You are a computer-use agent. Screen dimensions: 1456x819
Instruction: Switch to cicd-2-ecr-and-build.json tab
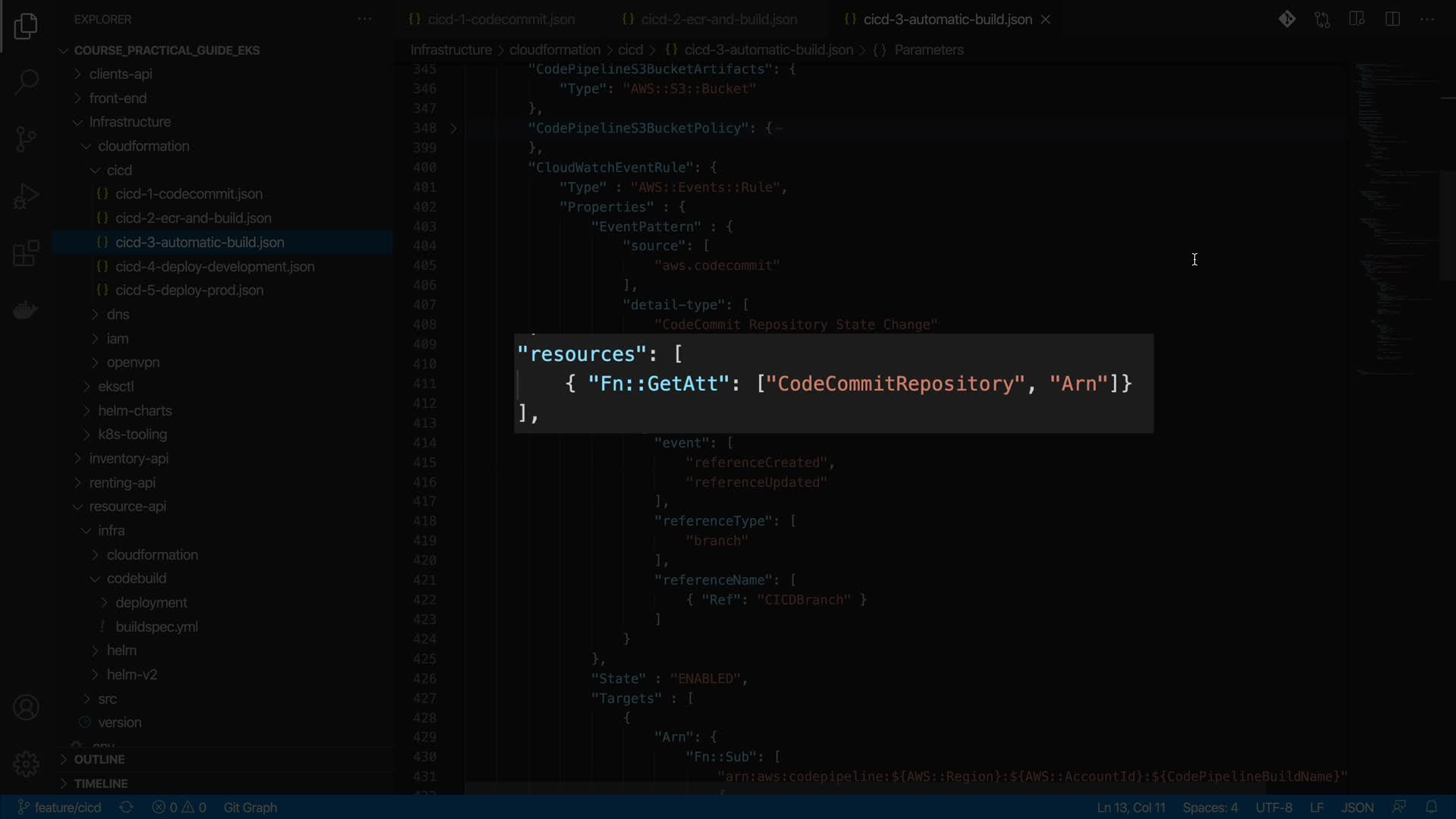pyautogui.click(x=718, y=20)
